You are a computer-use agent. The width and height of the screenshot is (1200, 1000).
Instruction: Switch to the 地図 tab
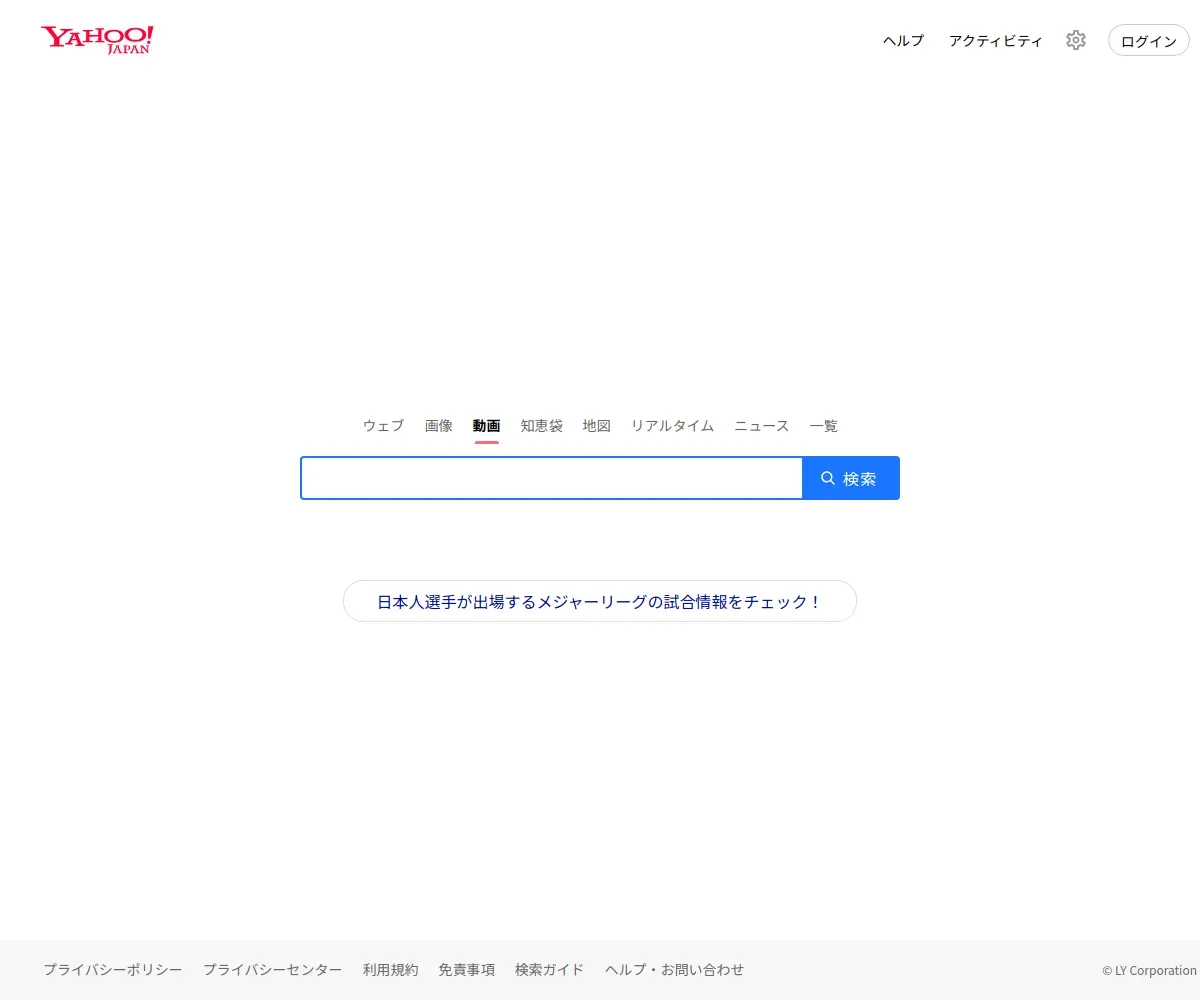pyautogui.click(x=597, y=426)
